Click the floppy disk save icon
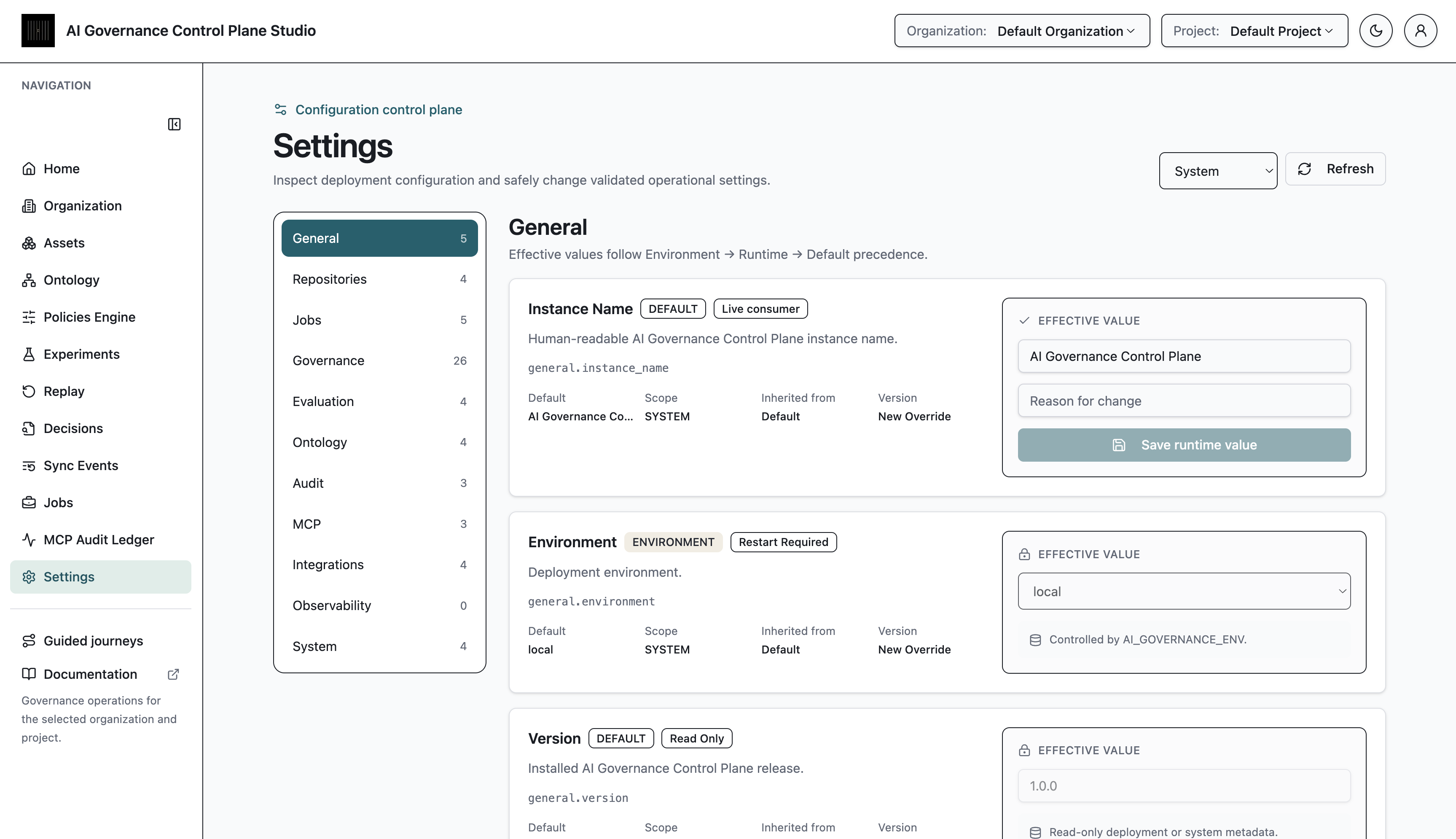The height and width of the screenshot is (839, 1456). (1118, 445)
